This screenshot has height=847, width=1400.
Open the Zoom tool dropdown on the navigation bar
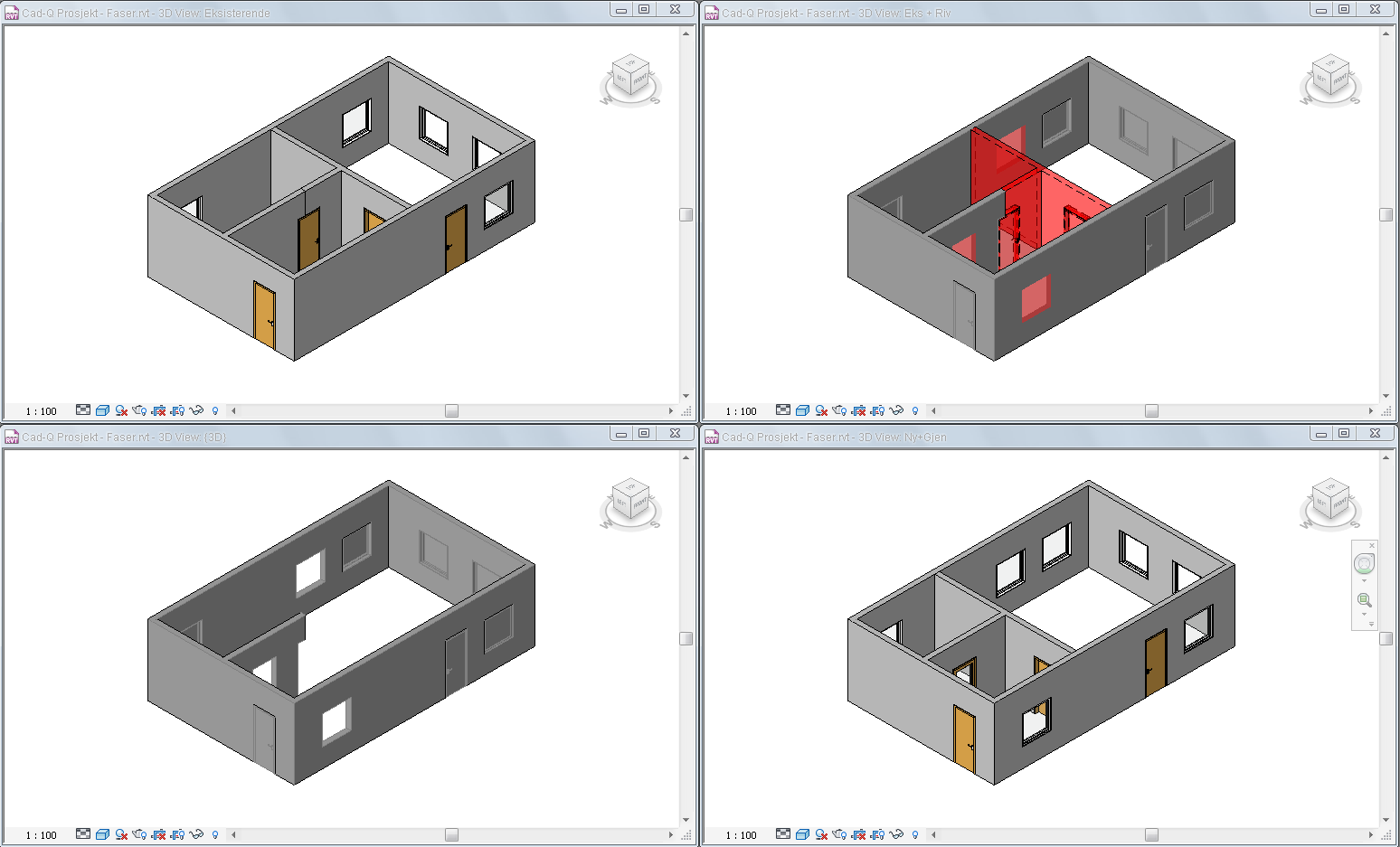click(x=1364, y=613)
